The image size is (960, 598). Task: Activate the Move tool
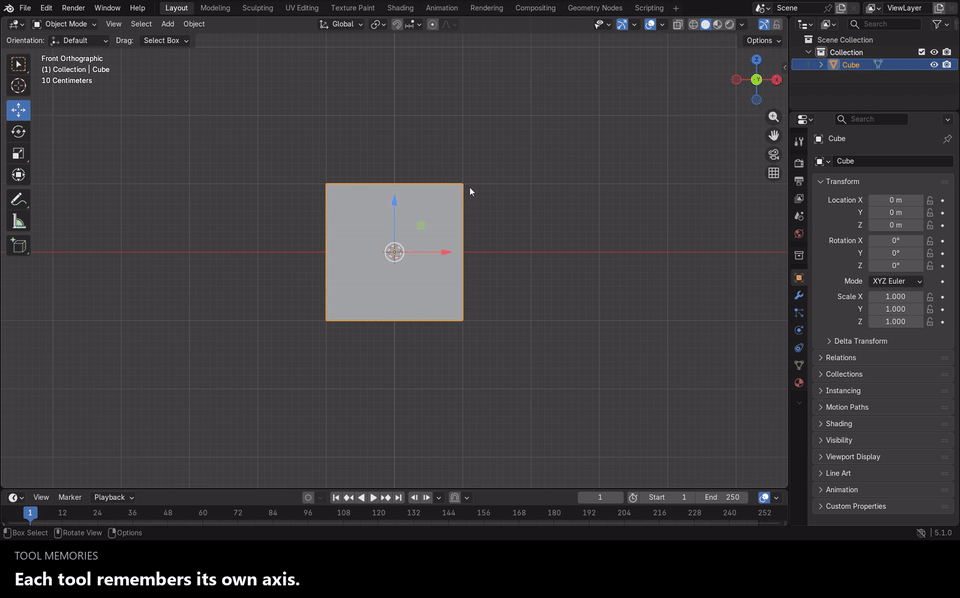(x=18, y=110)
